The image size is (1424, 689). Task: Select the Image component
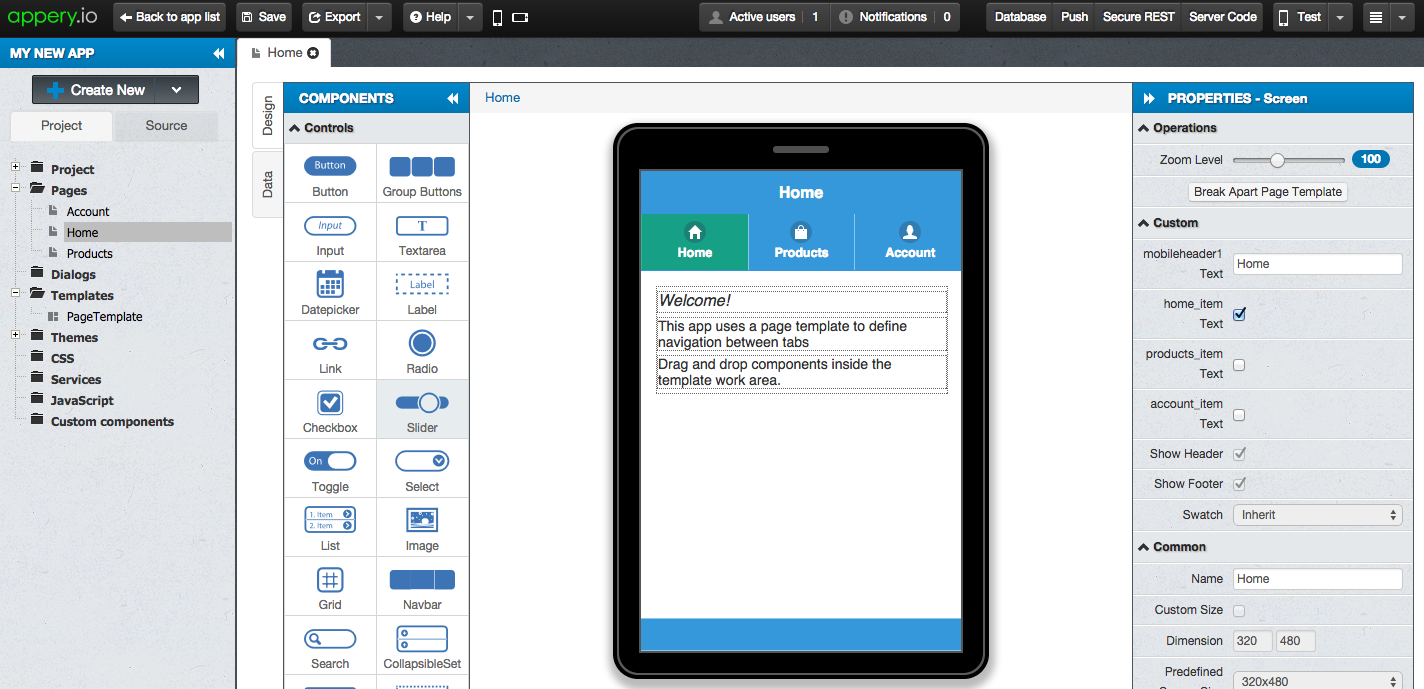point(422,528)
